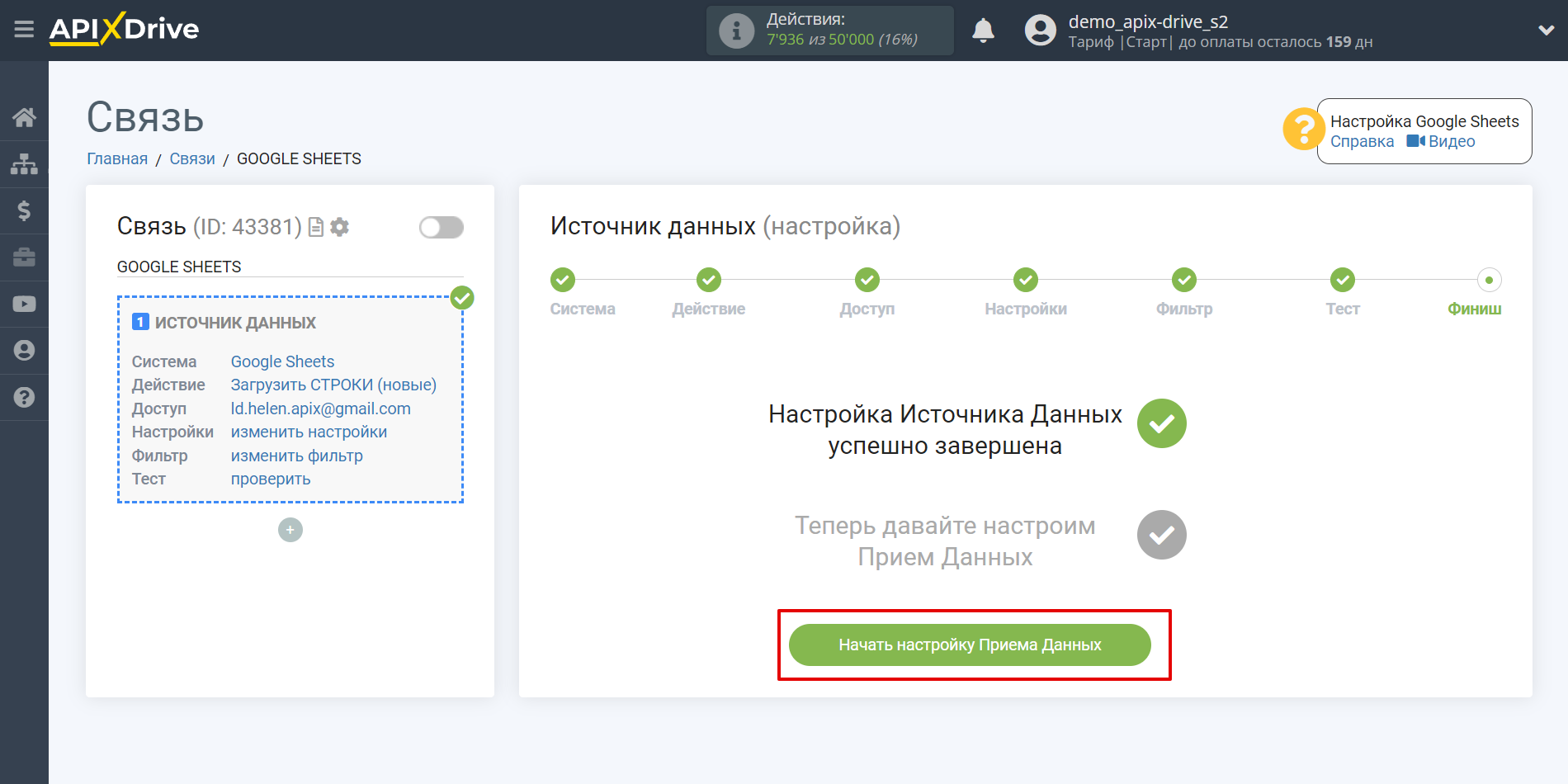Screen dimensions: 1568x784
Task: Click изменить настройки link
Action: (309, 432)
